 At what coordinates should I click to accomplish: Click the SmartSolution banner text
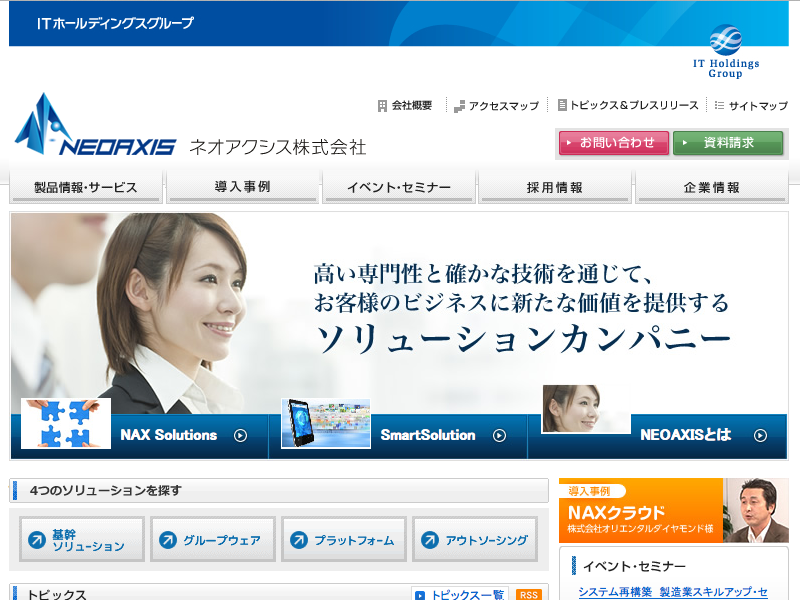428,435
